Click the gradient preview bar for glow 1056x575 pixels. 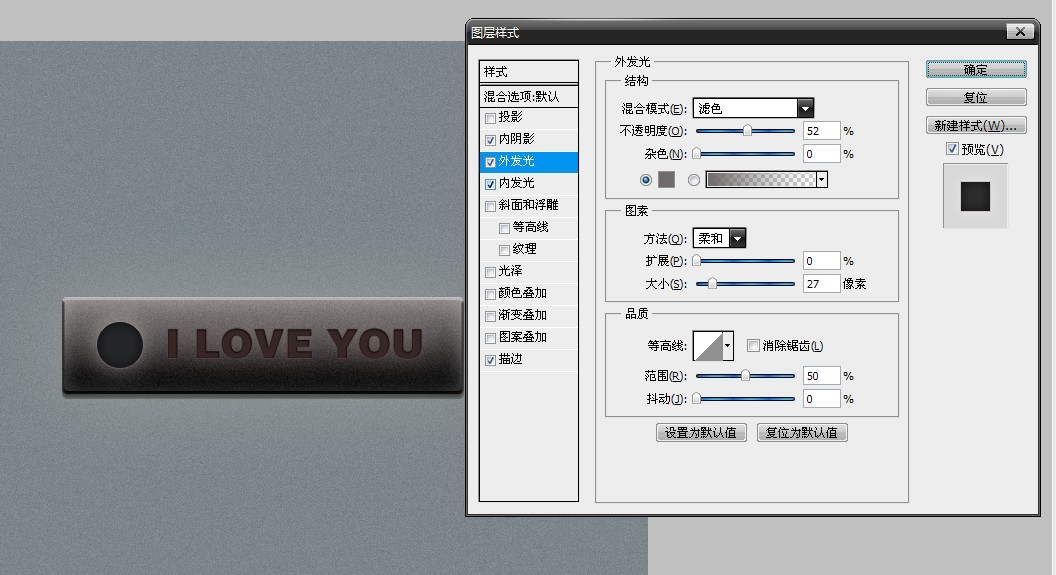[760, 180]
